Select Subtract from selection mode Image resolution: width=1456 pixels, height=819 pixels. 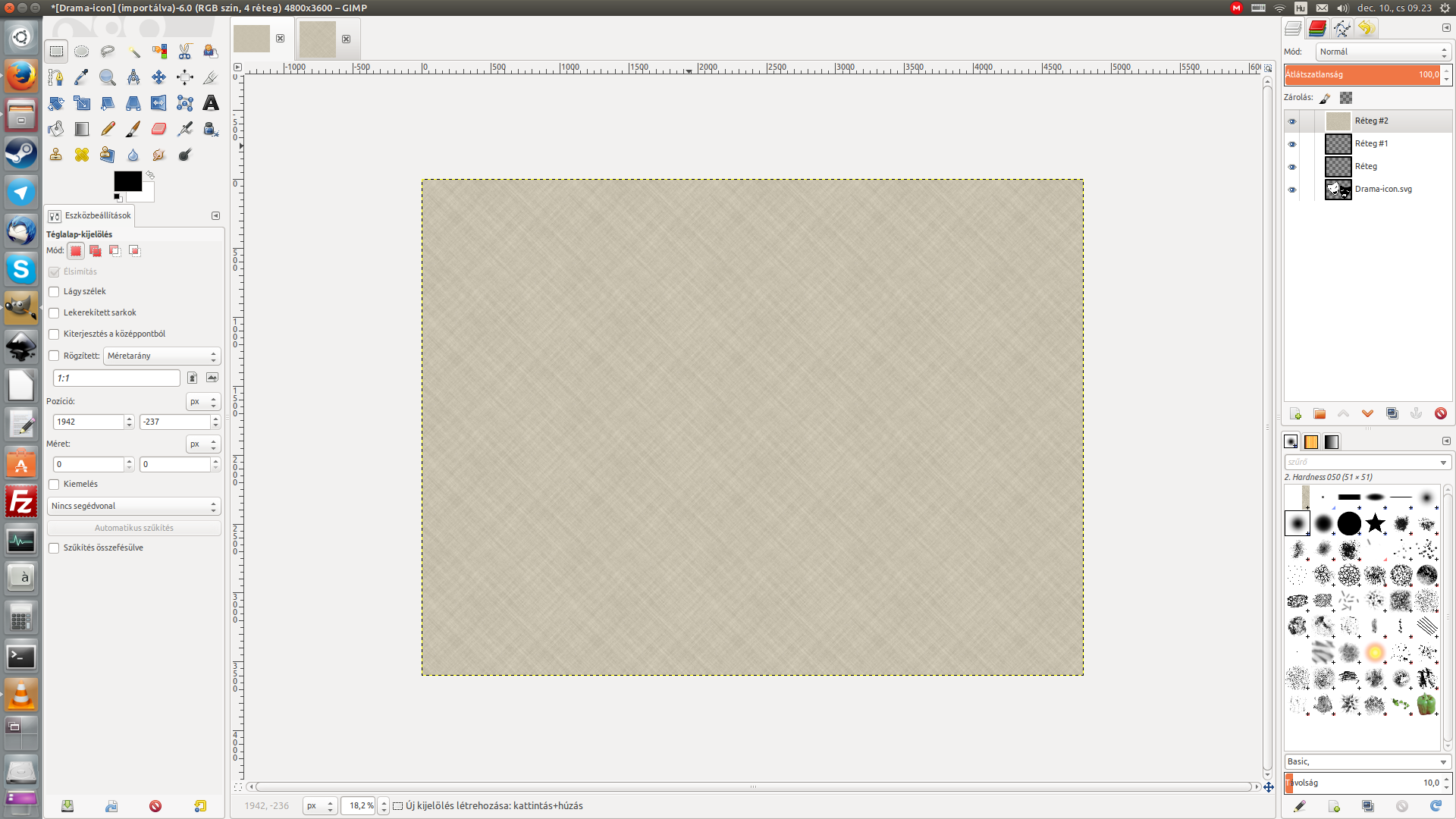pos(115,250)
